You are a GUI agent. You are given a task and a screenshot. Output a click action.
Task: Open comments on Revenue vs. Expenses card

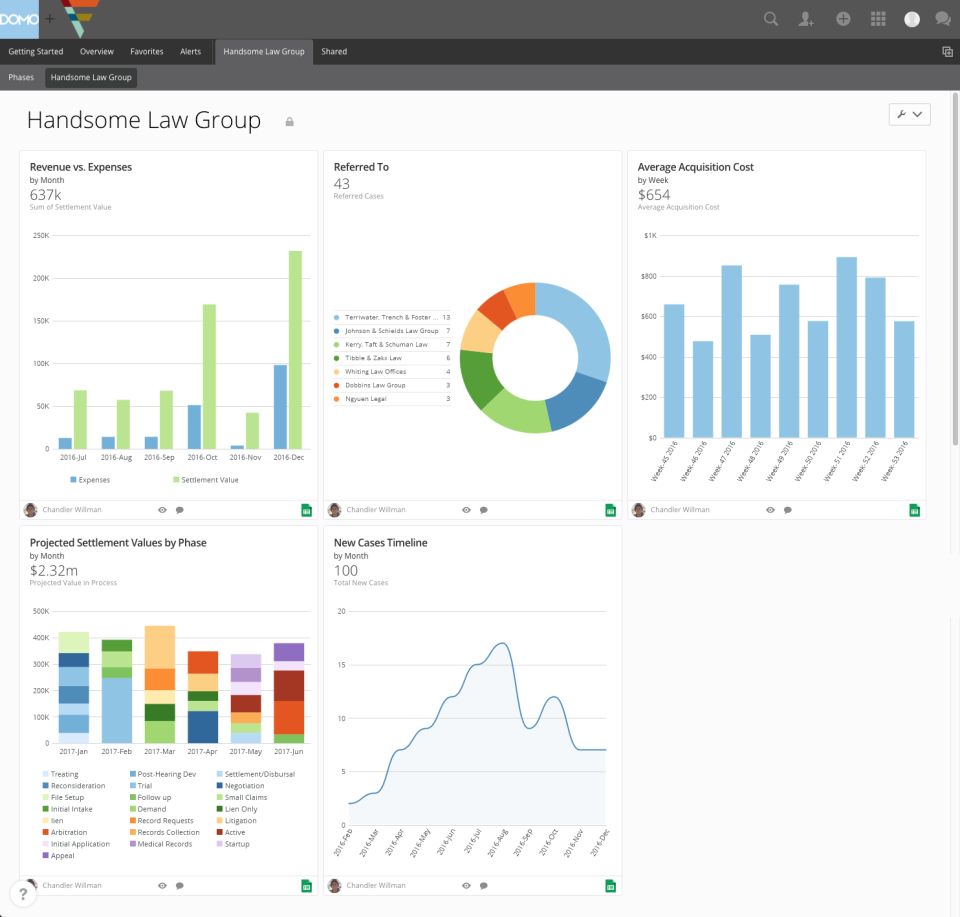180,510
